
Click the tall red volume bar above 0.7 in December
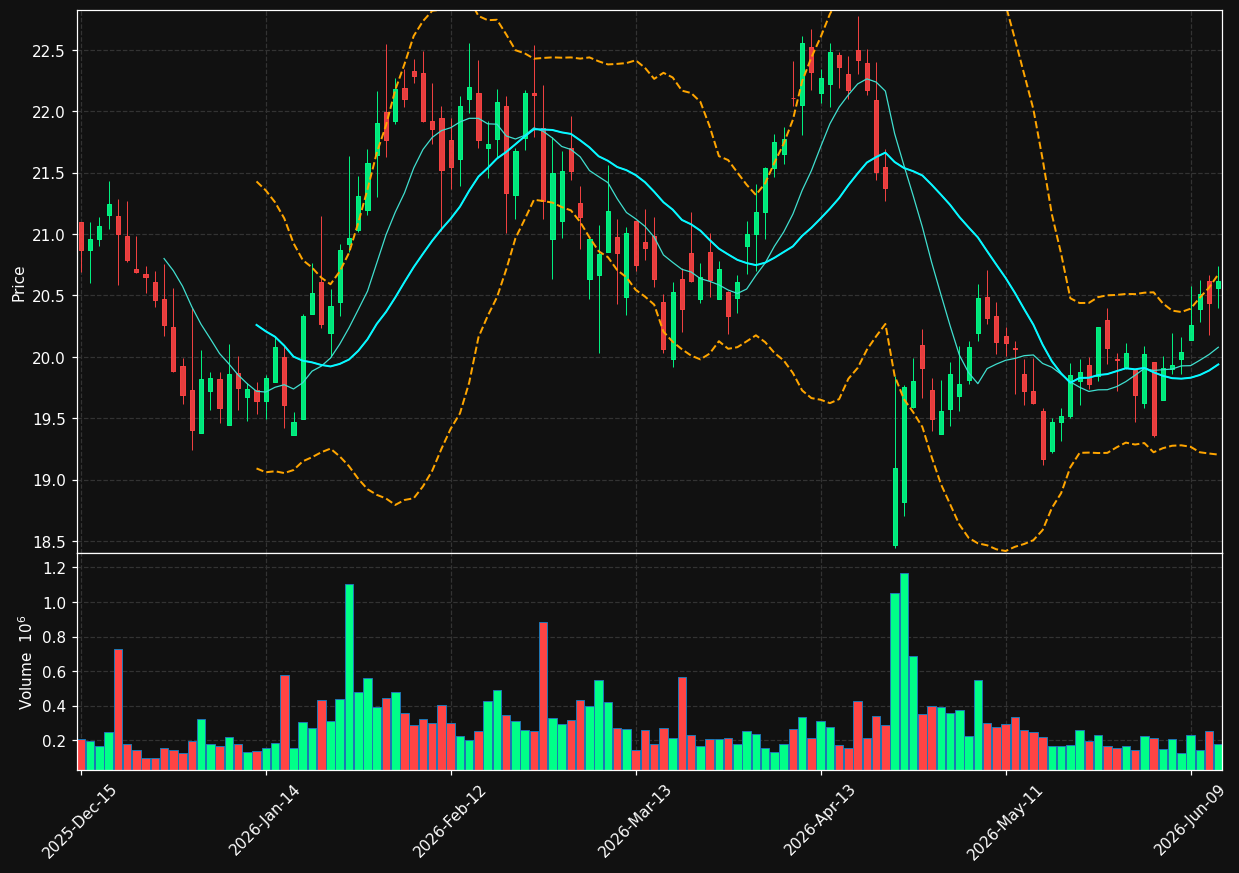(x=118, y=709)
